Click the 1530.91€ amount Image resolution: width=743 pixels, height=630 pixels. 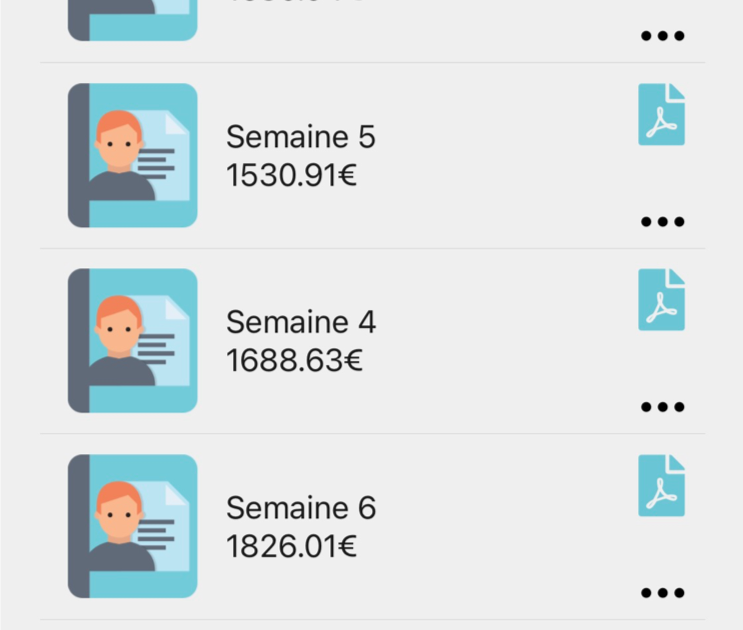(x=291, y=175)
